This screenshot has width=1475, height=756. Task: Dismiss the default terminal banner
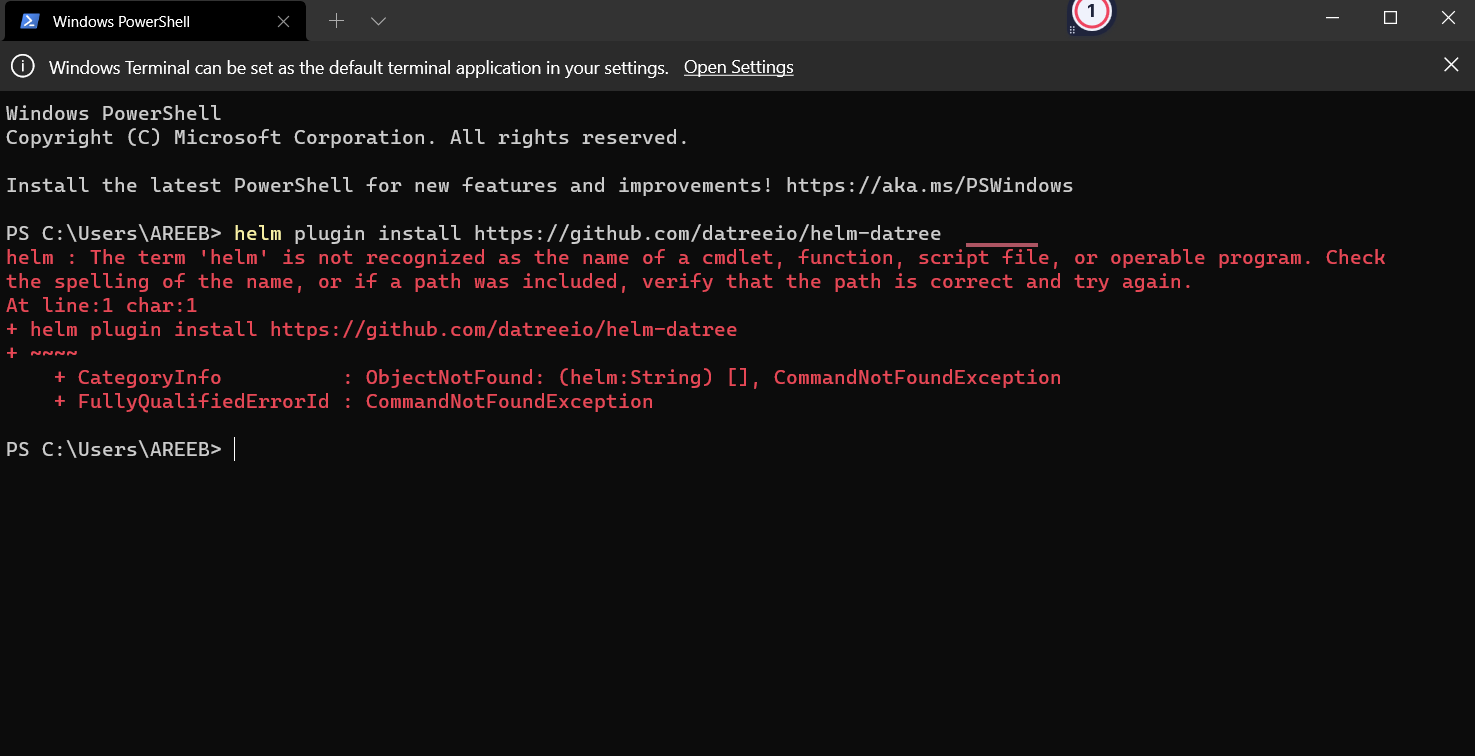pos(1451,64)
